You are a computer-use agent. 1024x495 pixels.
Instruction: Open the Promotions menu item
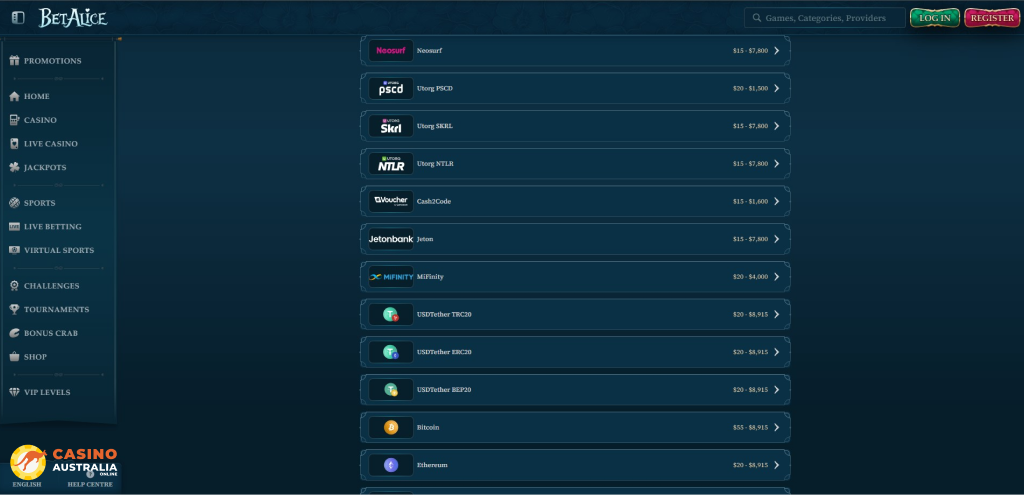pyautogui.click(x=52, y=61)
